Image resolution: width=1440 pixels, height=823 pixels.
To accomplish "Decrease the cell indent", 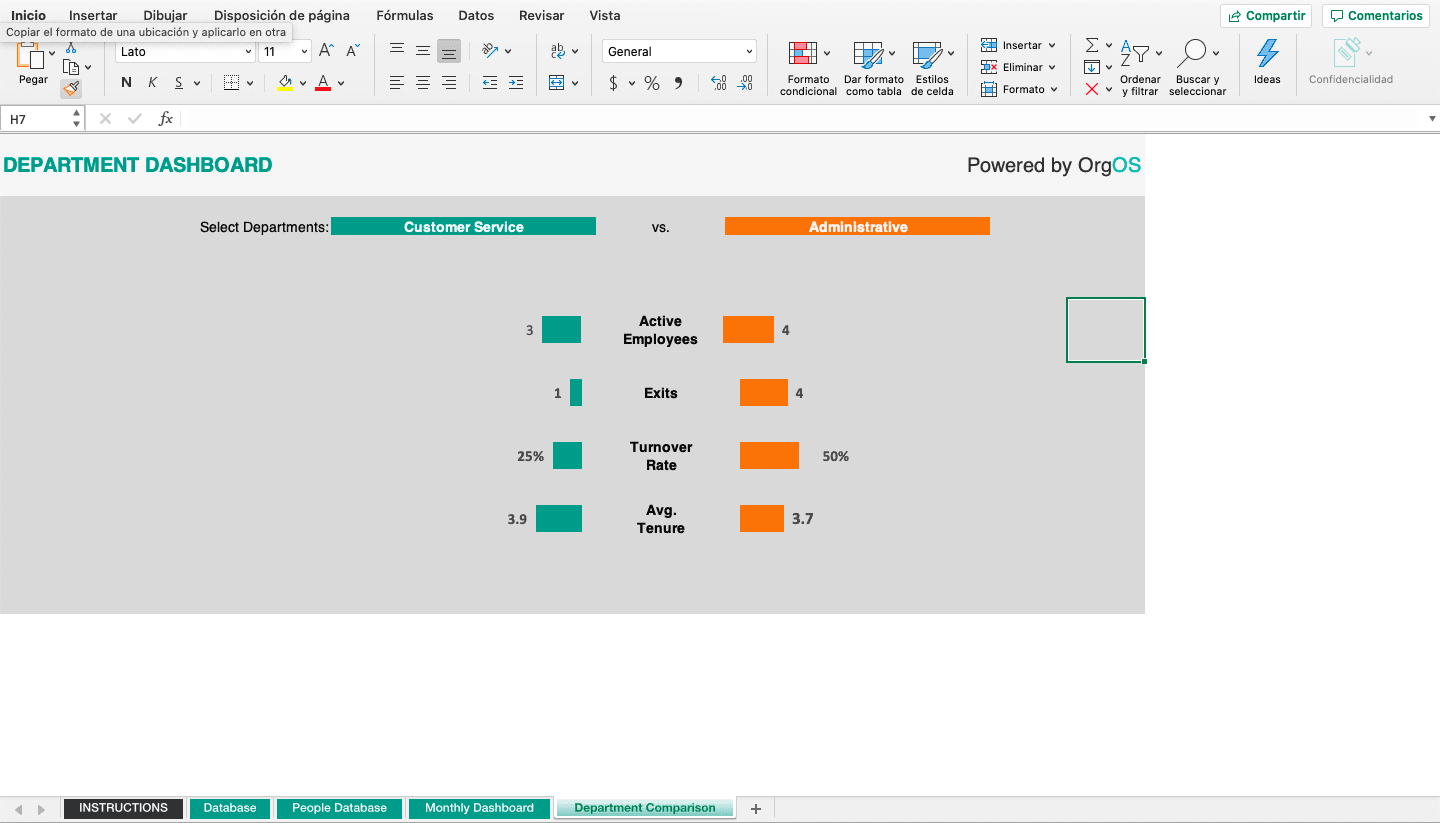I will [x=489, y=83].
